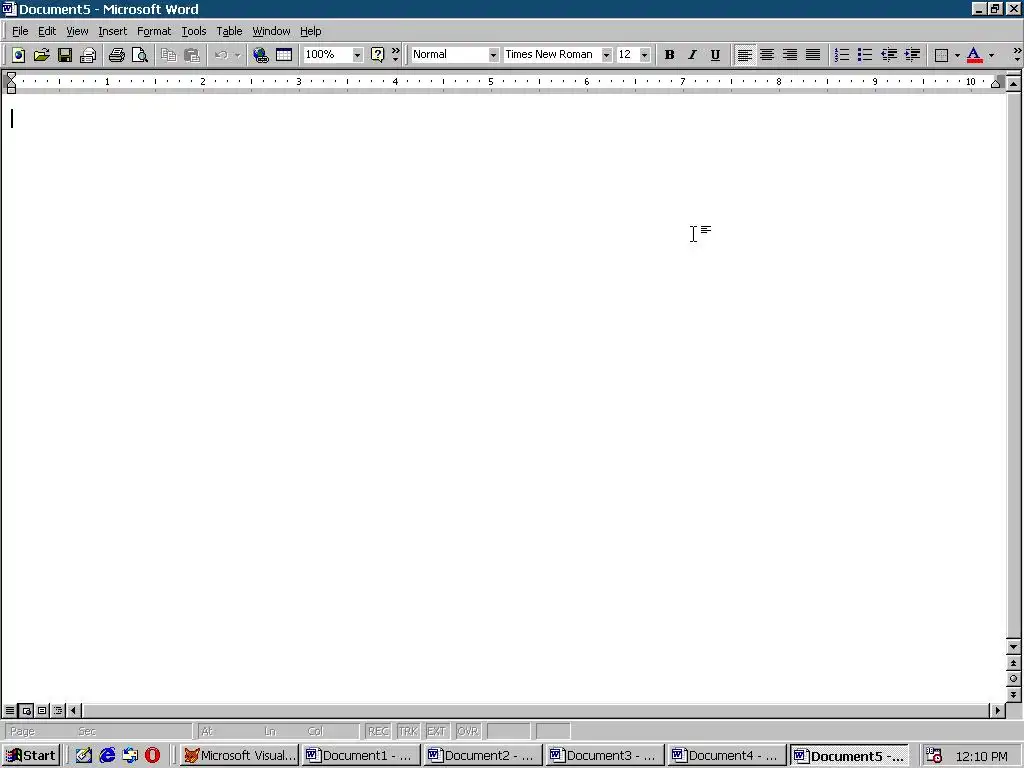The height and width of the screenshot is (768, 1024).
Task: Switch to Outline View icon
Action: coord(57,711)
